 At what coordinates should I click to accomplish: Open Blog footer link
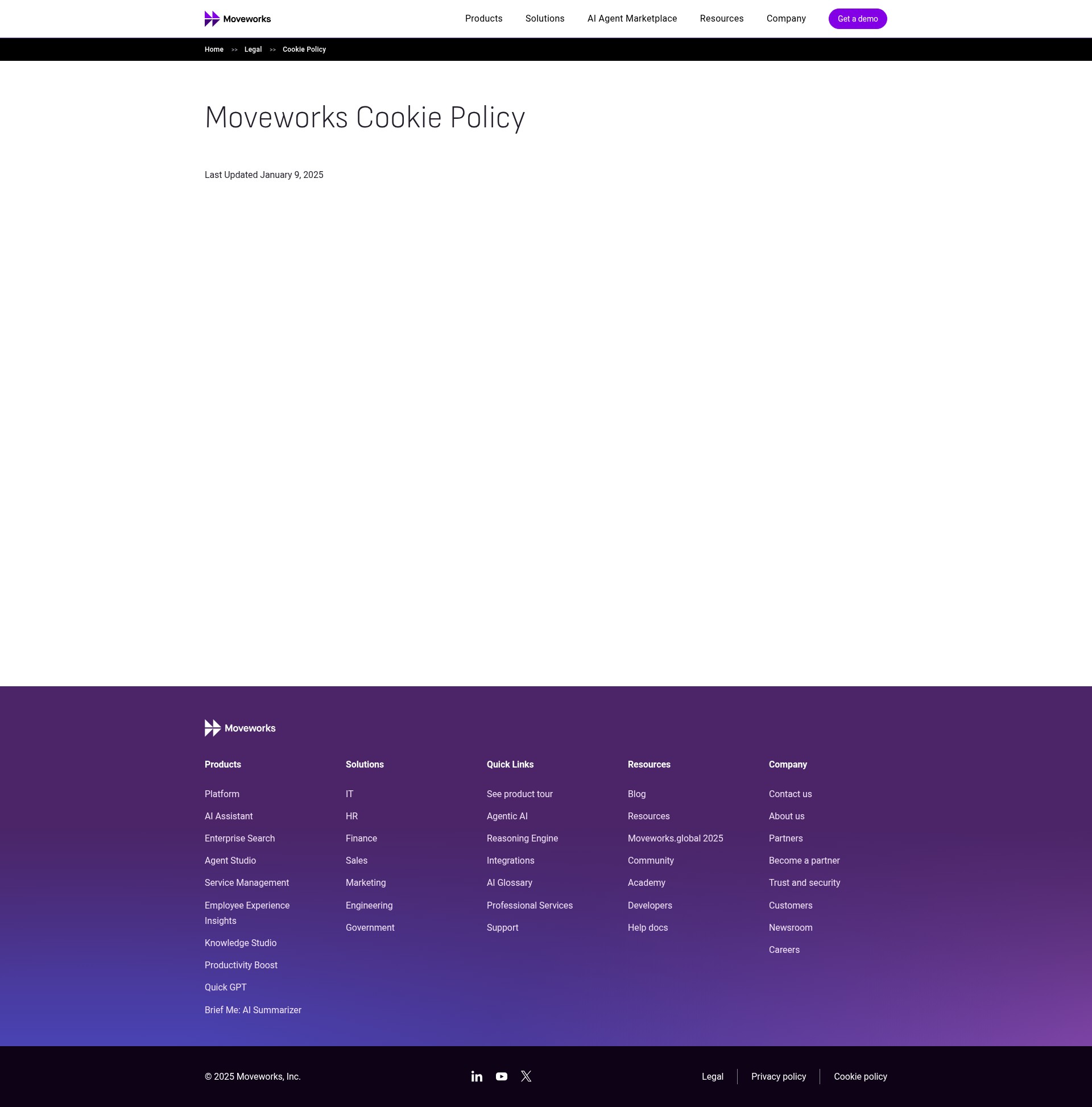pos(636,794)
